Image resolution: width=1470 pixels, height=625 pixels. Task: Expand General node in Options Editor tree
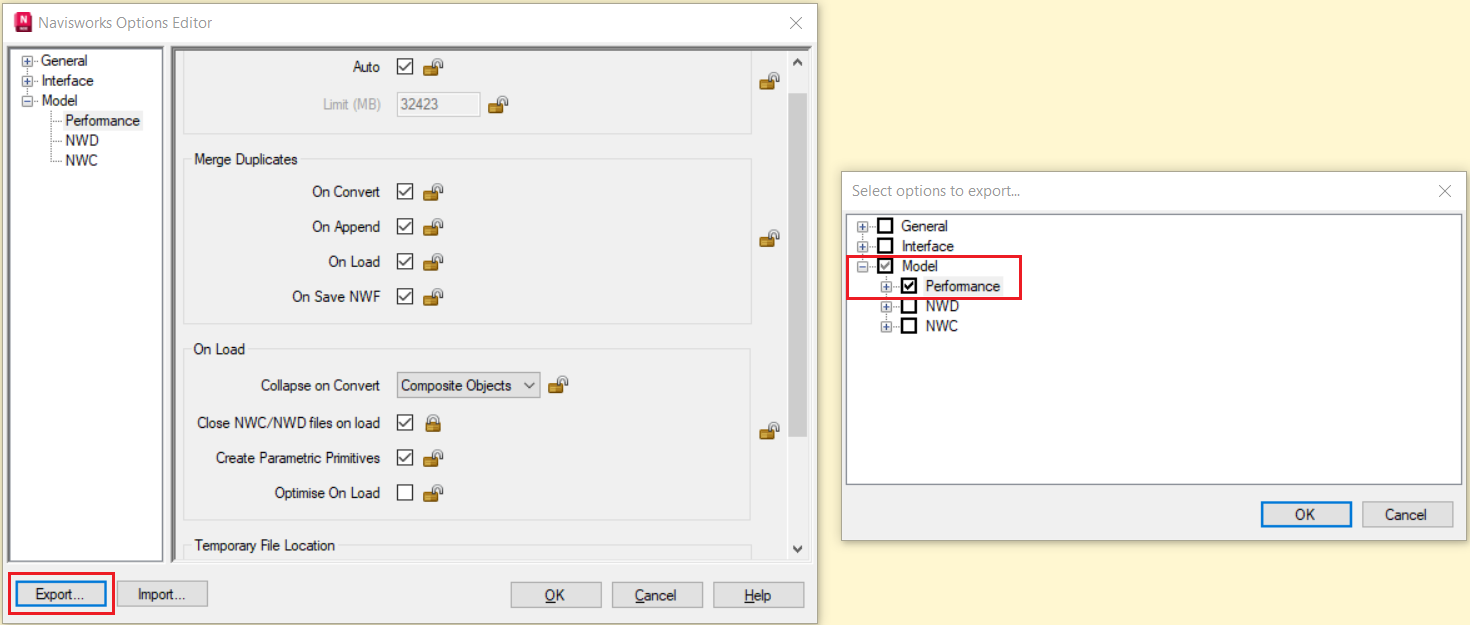(x=27, y=61)
